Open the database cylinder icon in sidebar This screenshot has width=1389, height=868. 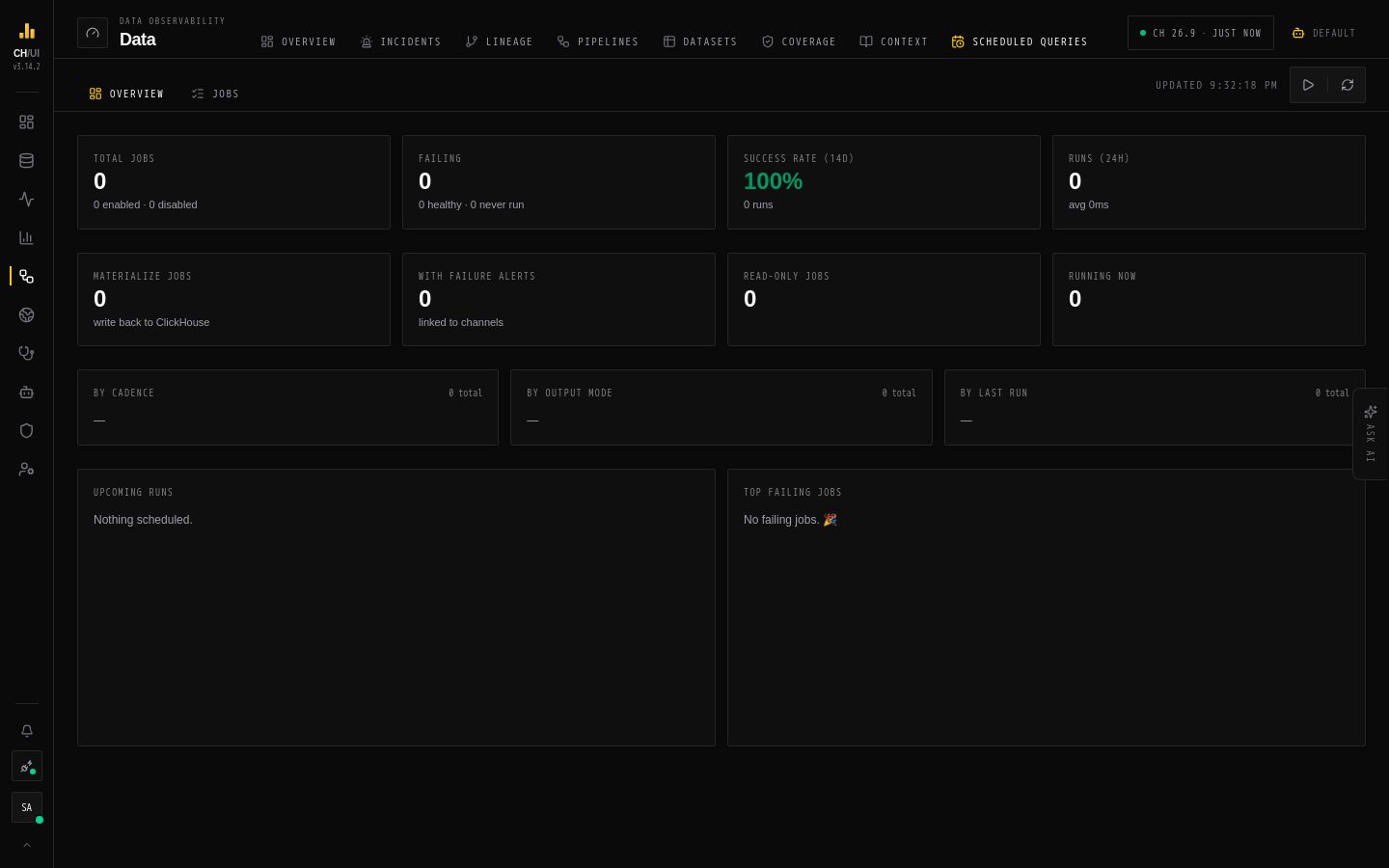tap(26, 161)
